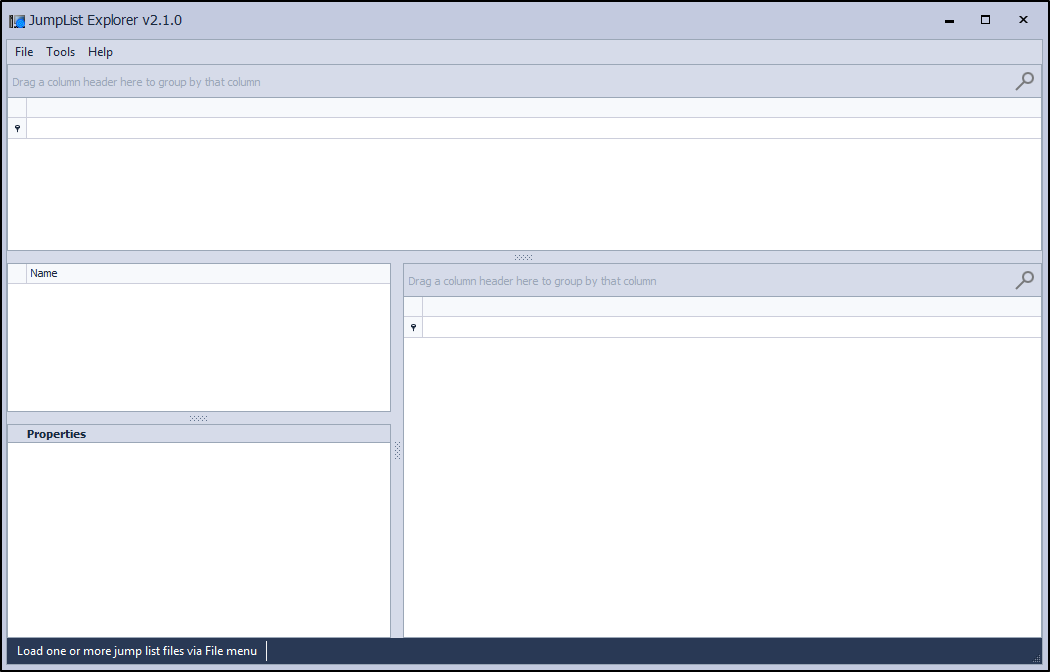Click the filter row icon in the lower-right grid
Viewport: 1050px width, 672px height.
pos(413,327)
